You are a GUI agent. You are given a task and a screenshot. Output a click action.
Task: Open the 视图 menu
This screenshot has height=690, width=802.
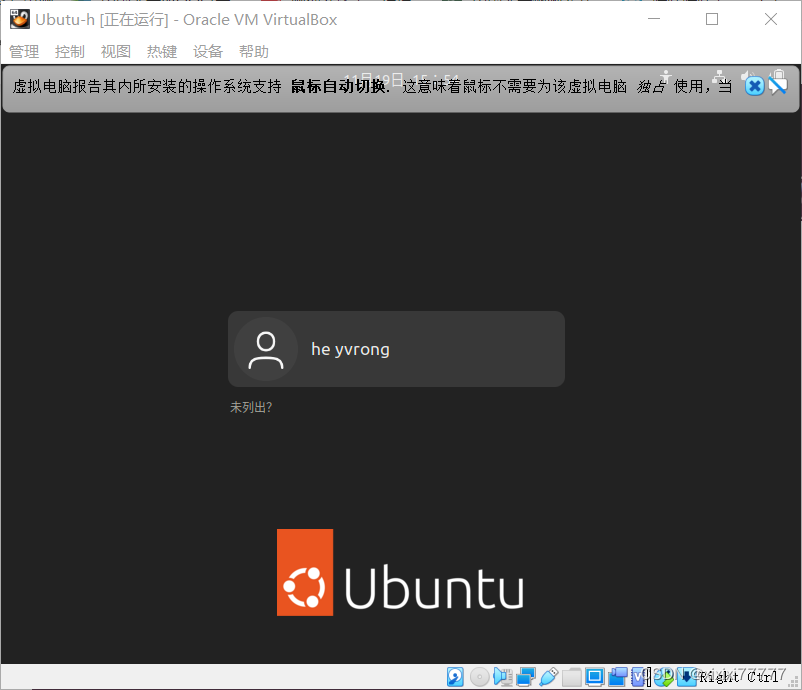(x=116, y=52)
